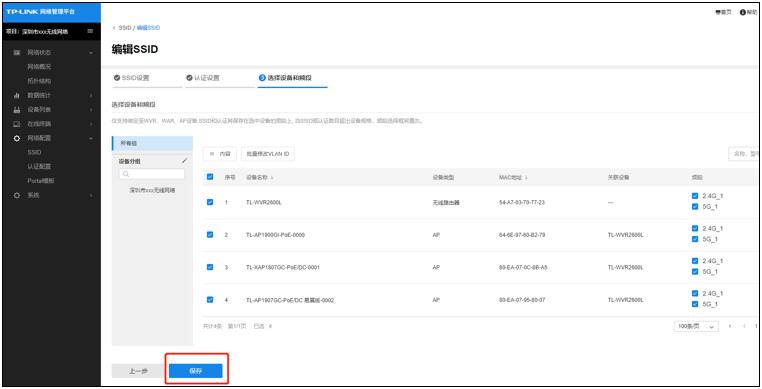Select 所有组 in the group panel

pos(153,143)
